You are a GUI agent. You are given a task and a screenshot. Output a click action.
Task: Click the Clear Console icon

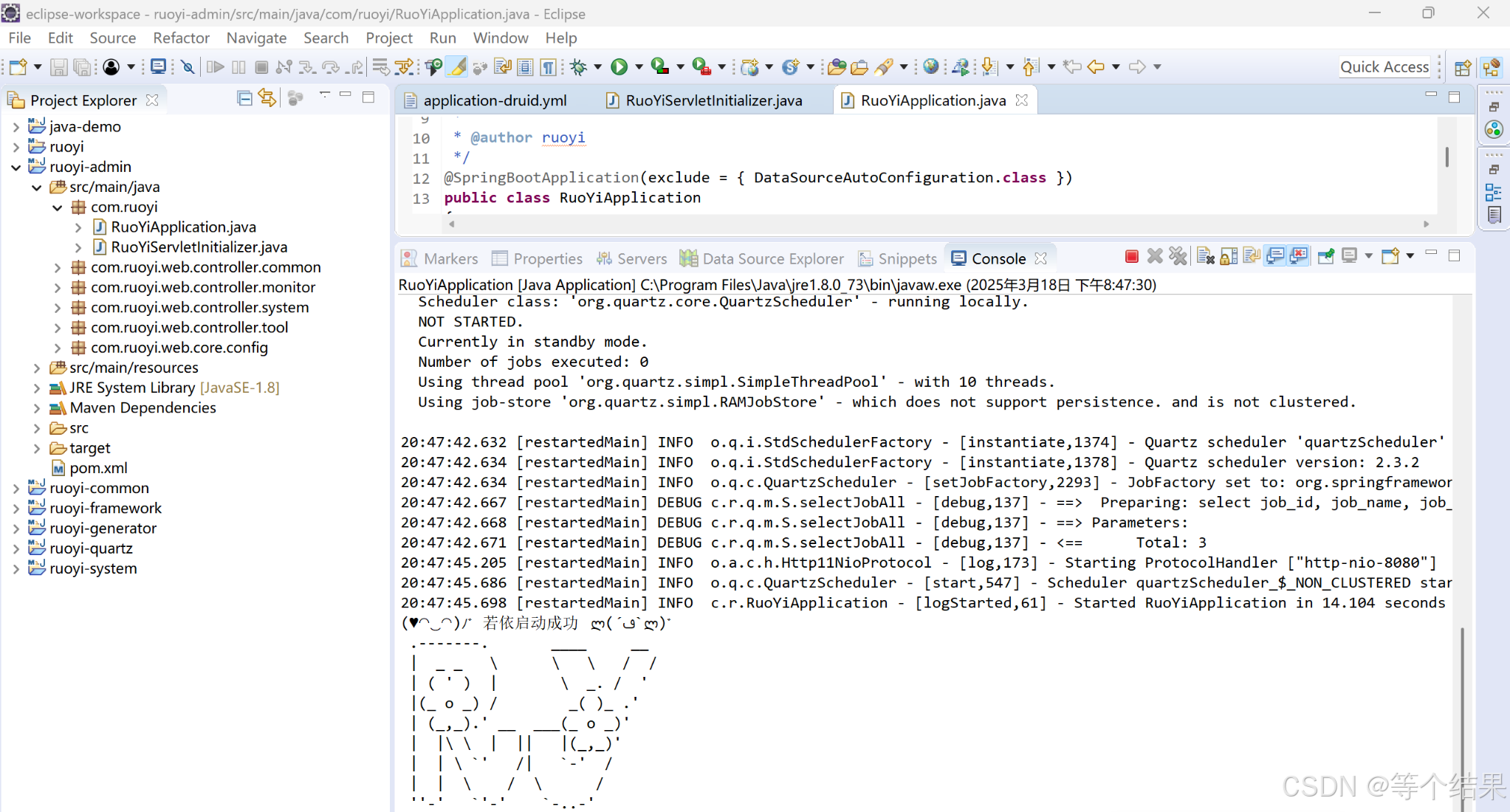pos(1205,257)
